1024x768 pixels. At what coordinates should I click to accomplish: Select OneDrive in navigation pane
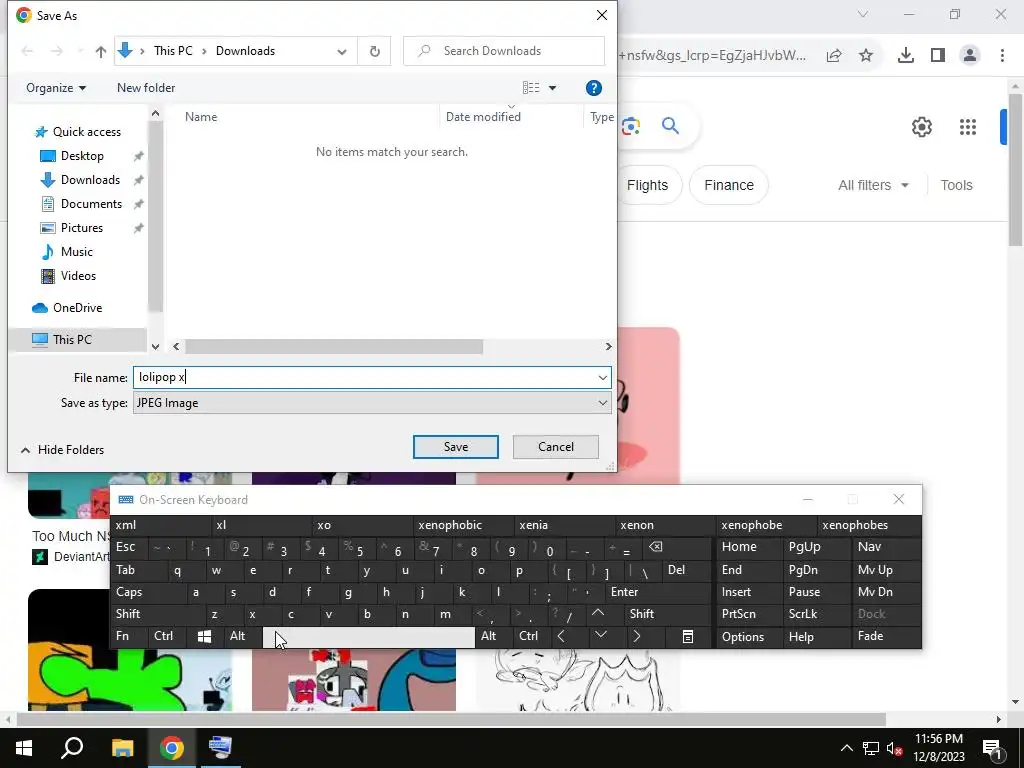click(x=77, y=308)
